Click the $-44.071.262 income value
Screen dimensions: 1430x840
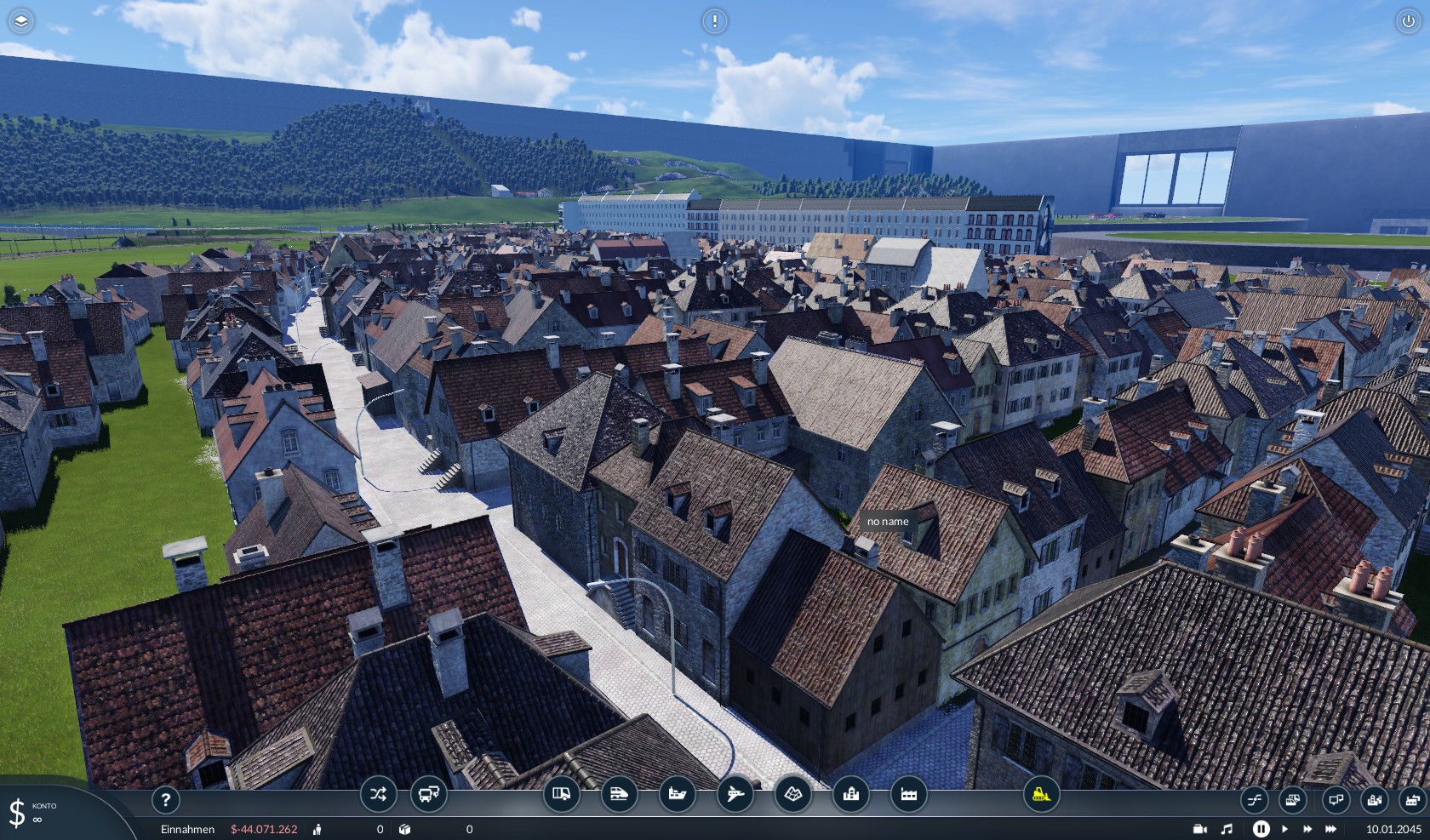[264, 829]
